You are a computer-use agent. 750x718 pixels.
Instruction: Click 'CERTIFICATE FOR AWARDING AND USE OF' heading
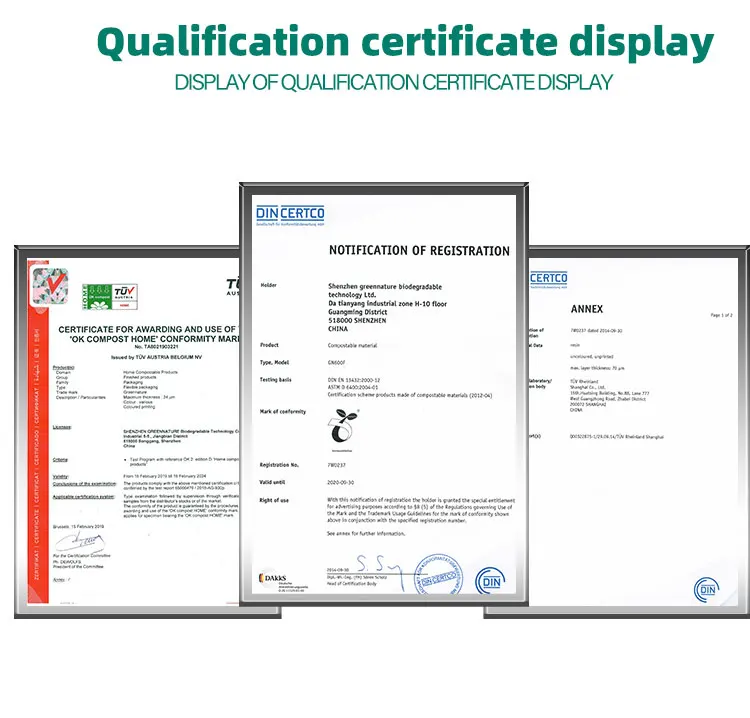click(x=147, y=329)
